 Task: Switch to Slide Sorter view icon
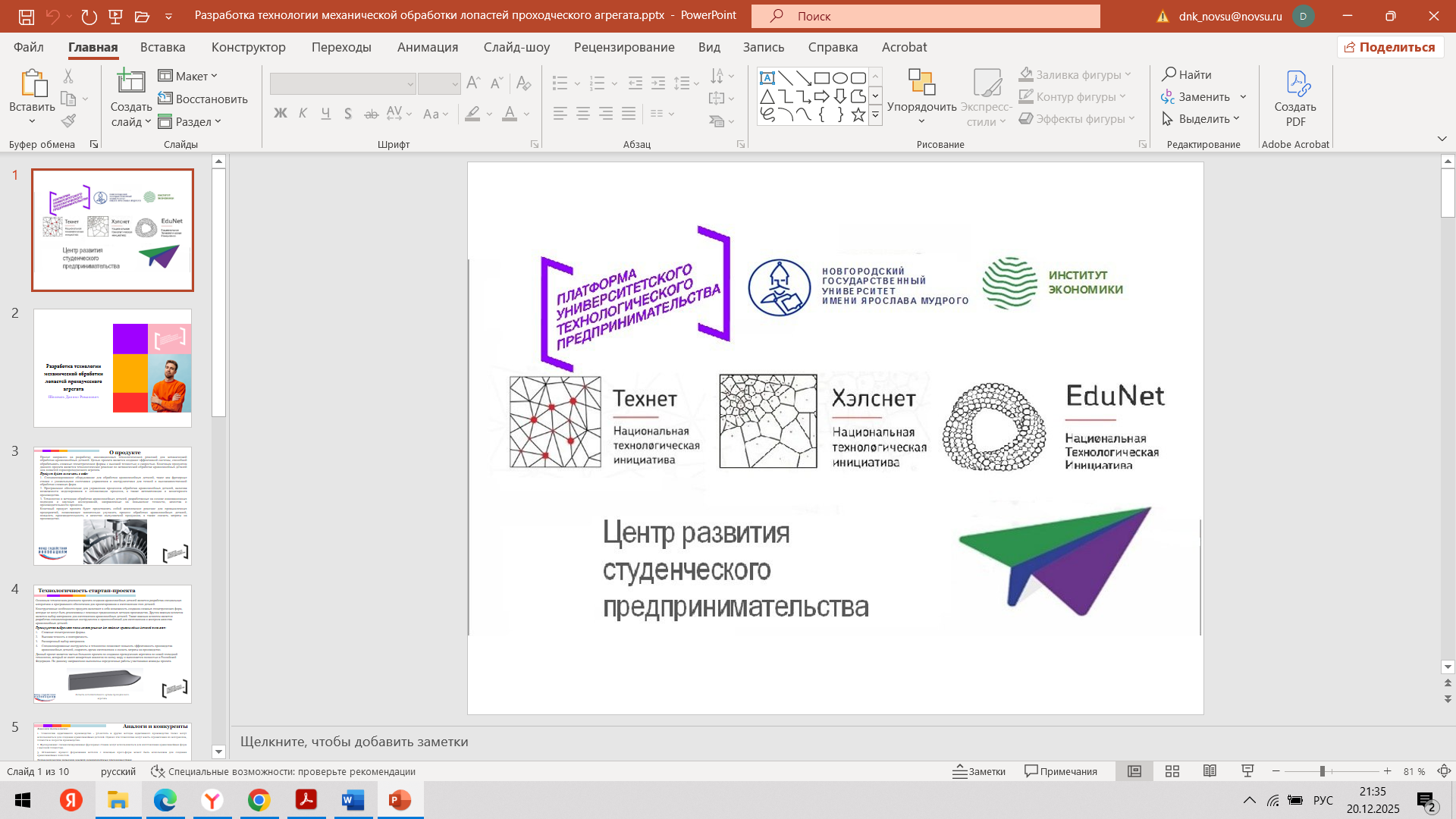pyautogui.click(x=1172, y=771)
